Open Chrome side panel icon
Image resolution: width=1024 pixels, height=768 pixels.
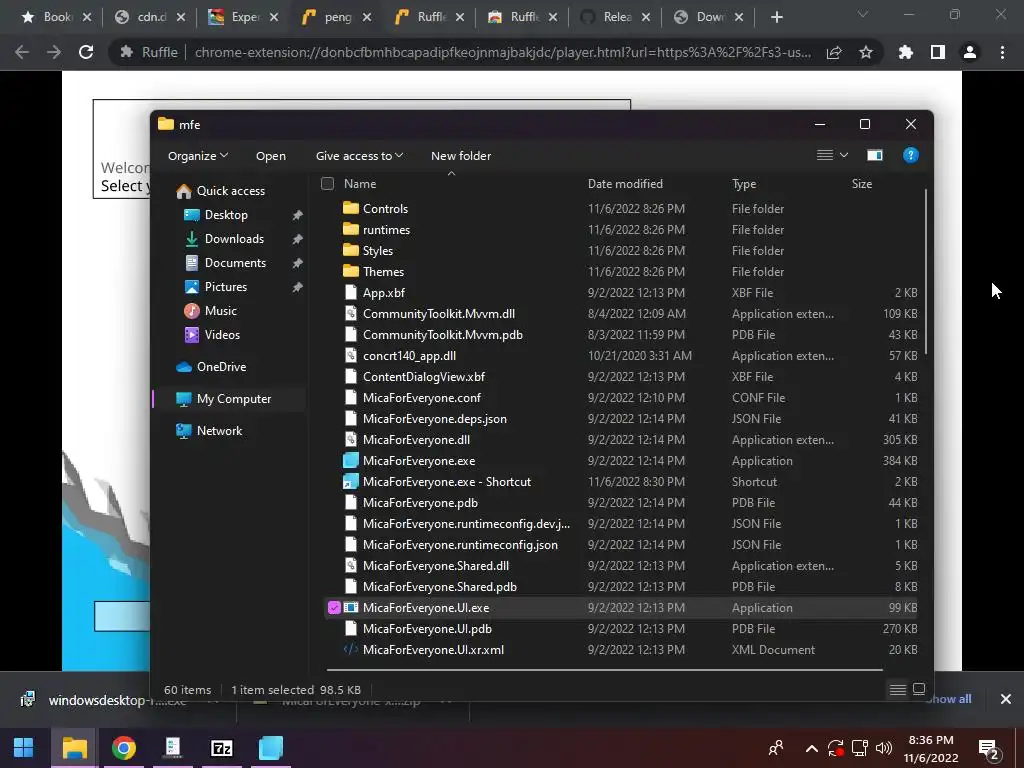click(x=938, y=52)
